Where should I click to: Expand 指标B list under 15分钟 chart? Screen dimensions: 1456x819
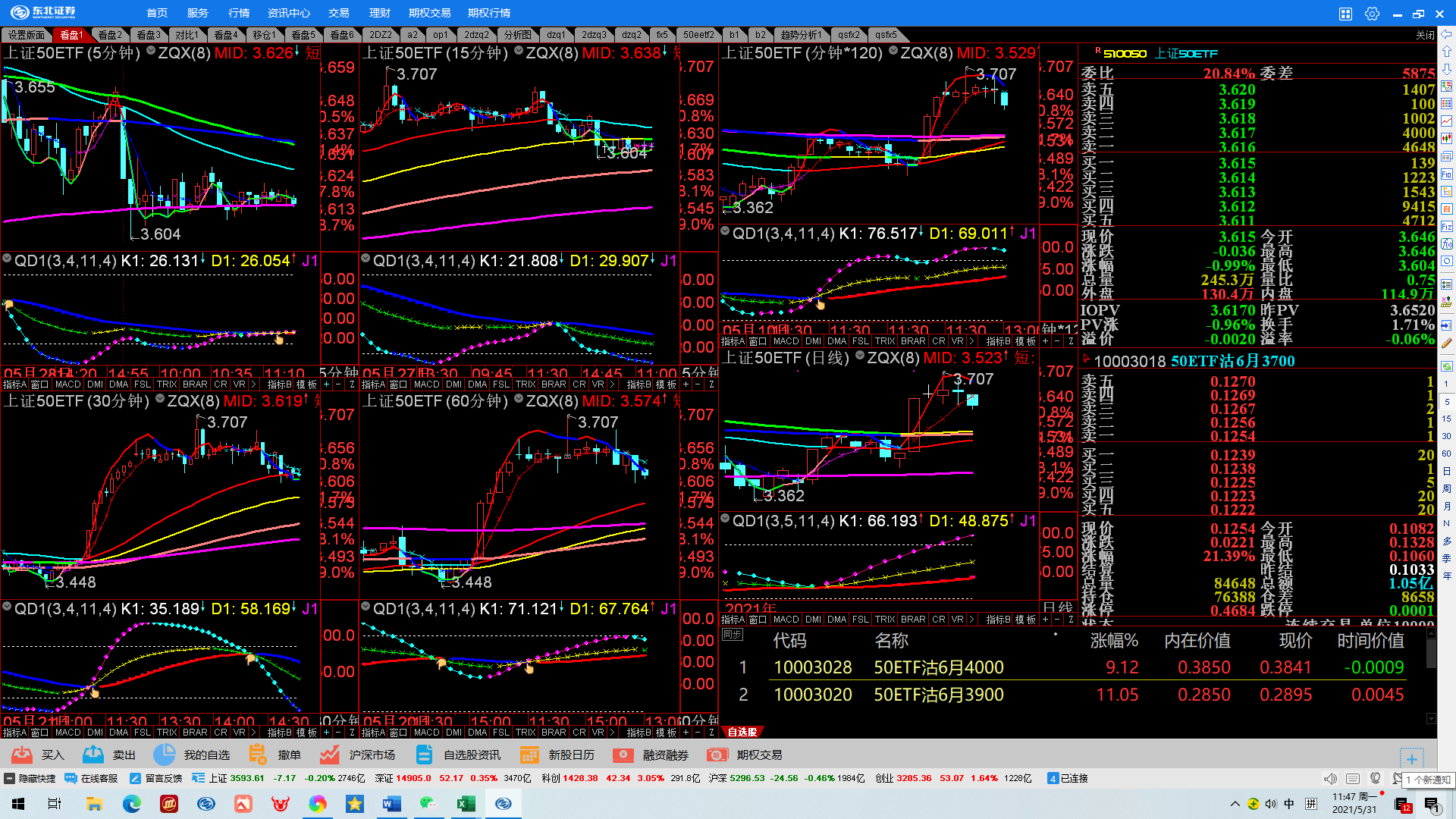pyautogui.click(x=639, y=384)
